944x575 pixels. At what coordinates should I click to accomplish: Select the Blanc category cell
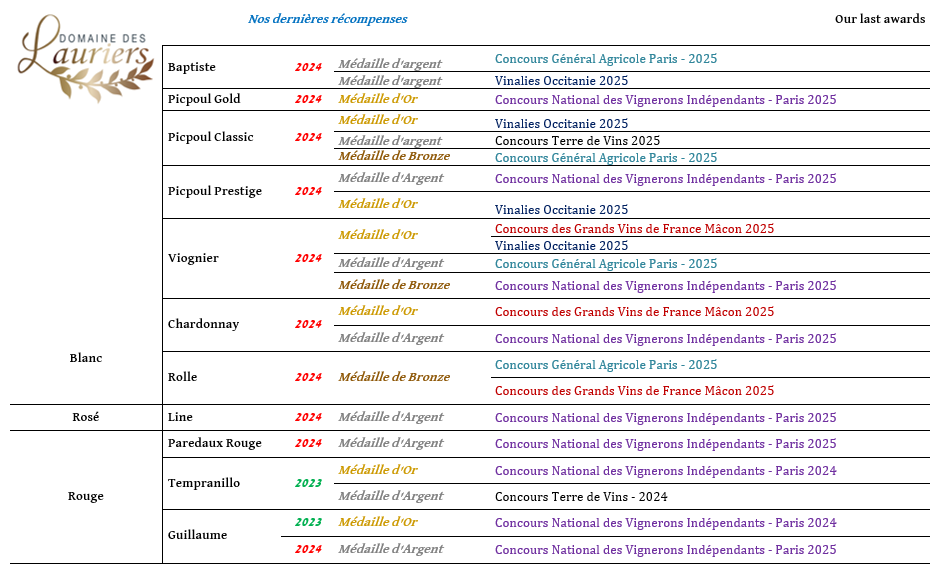tap(86, 358)
